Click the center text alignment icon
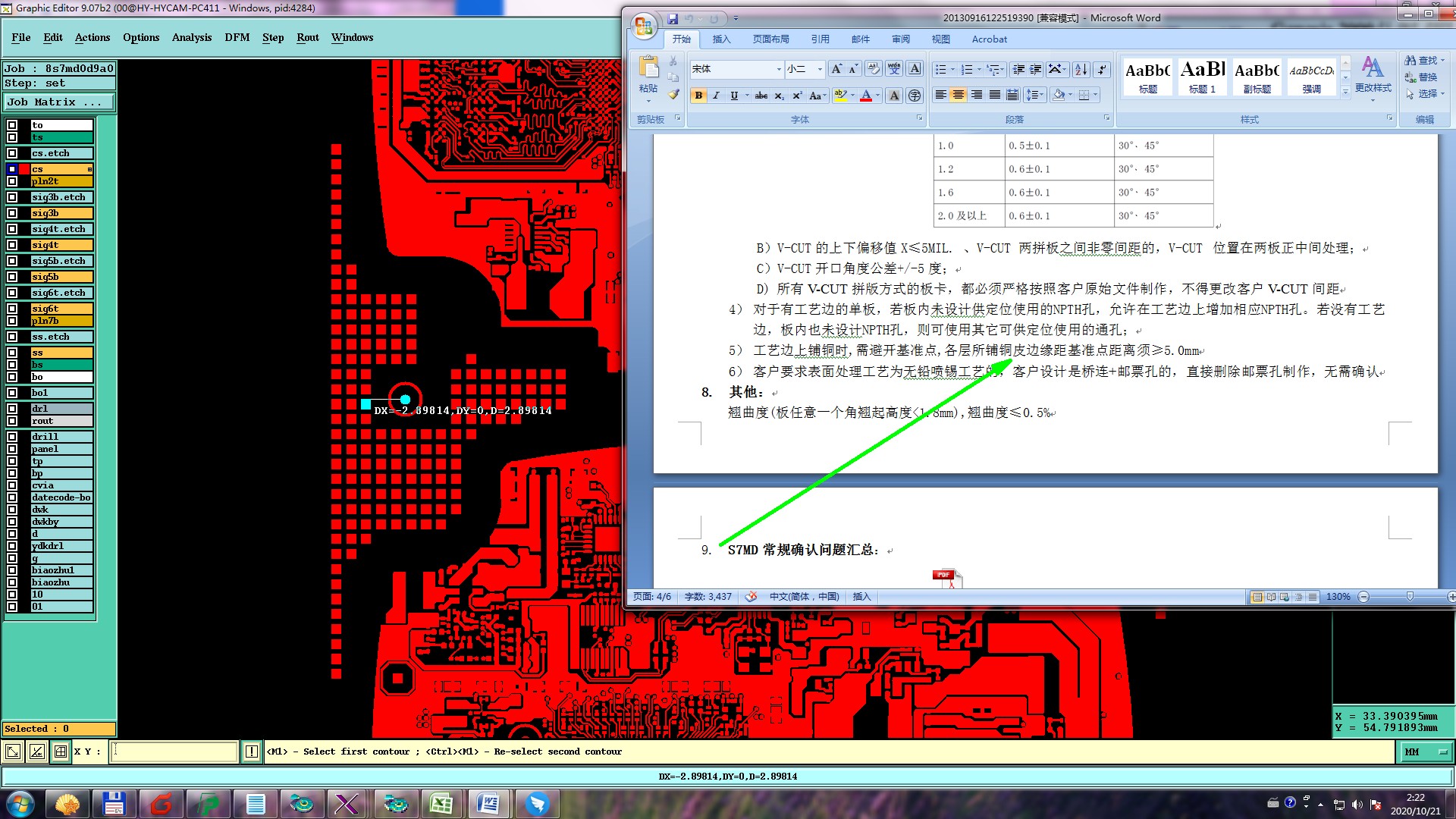The width and height of the screenshot is (1456, 819). pos(959,95)
